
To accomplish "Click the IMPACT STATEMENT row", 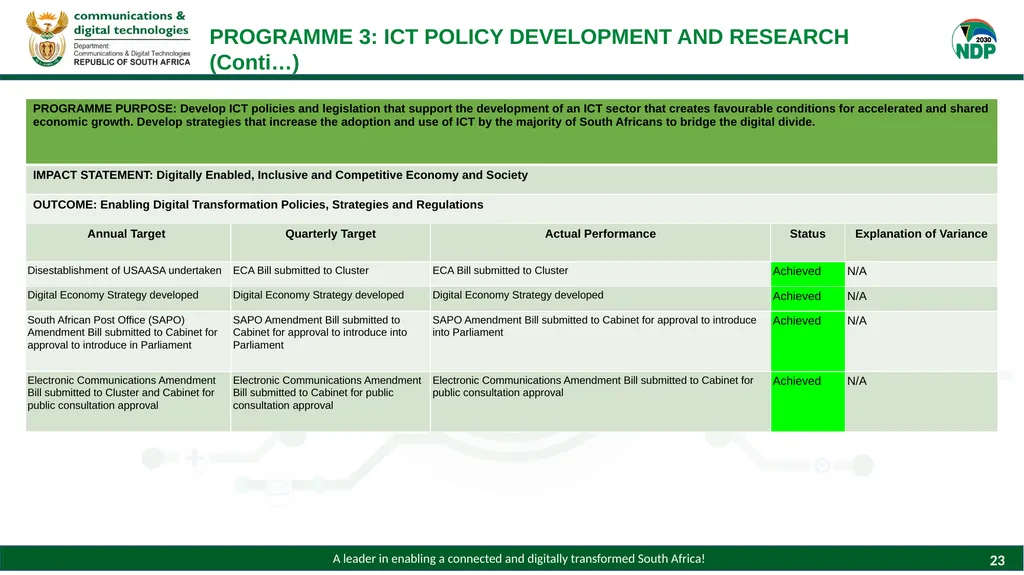I will point(511,178).
